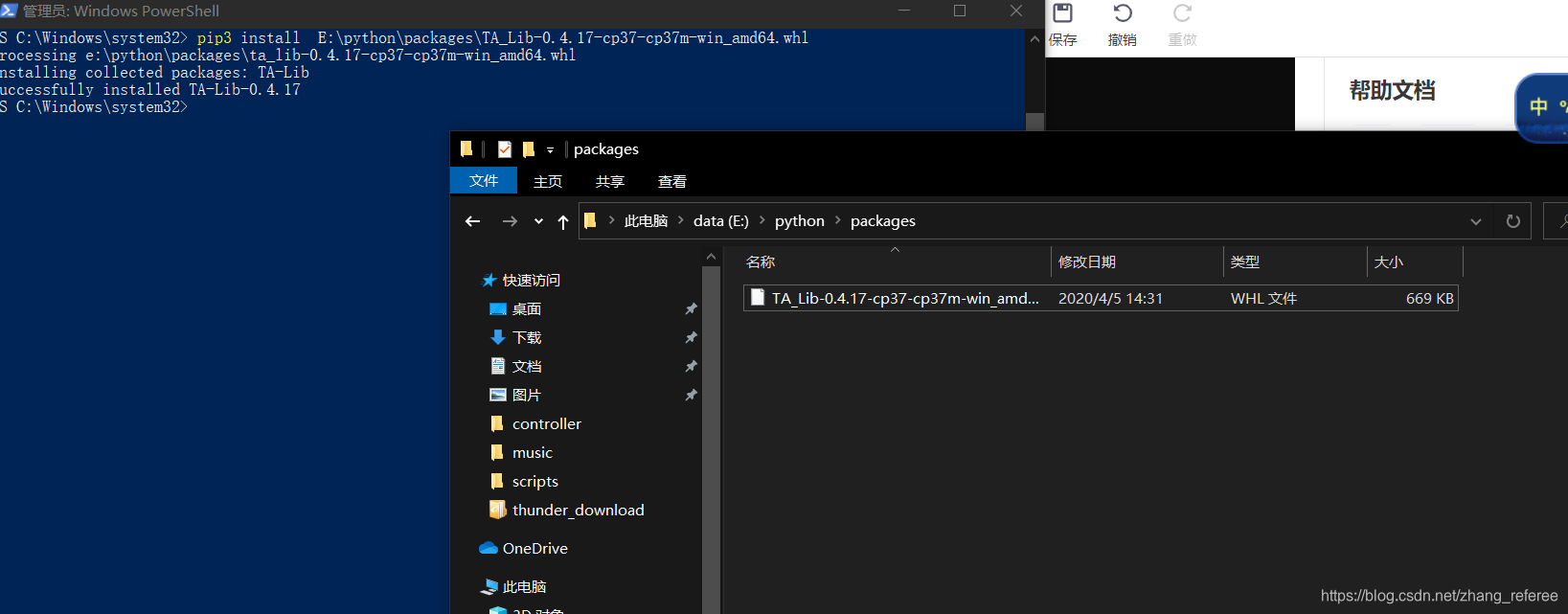Select OneDrive in navigation pane
The image size is (1568, 614).
535,549
